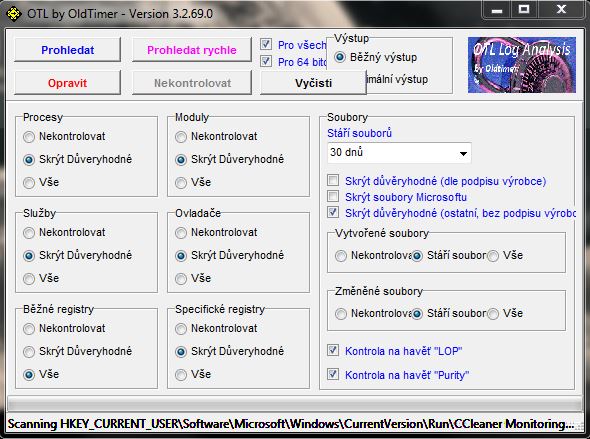
Task: Click the 'Stáří souborů' blue label
Action: tap(359, 133)
